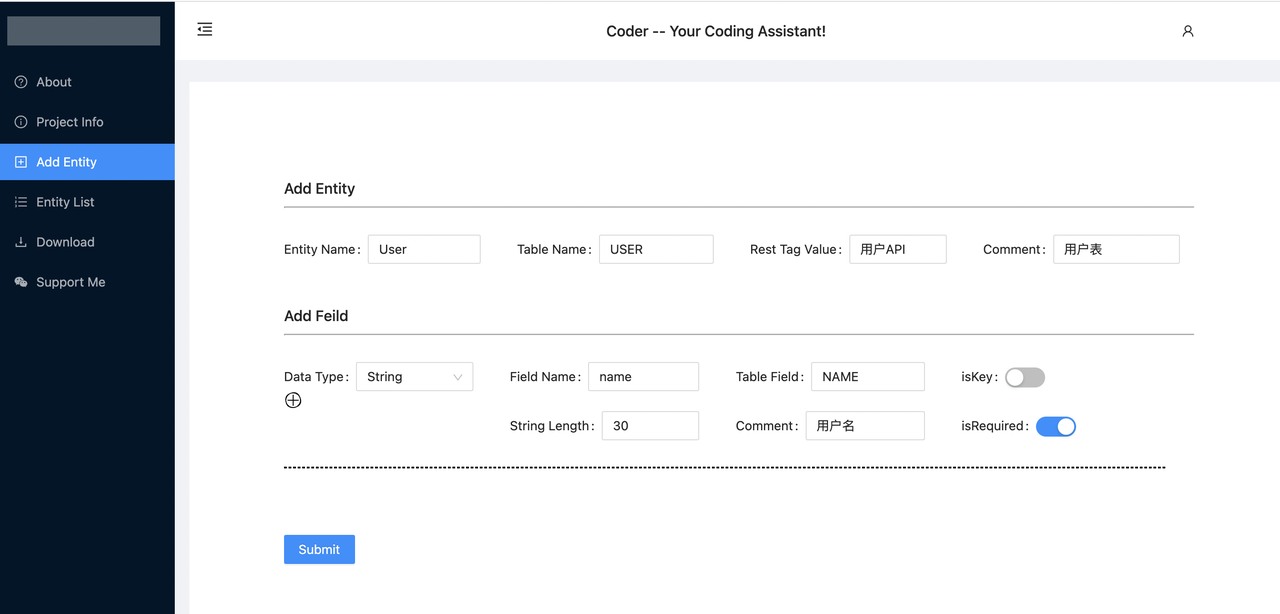Click the circled plus icon to add another field

click(x=293, y=400)
